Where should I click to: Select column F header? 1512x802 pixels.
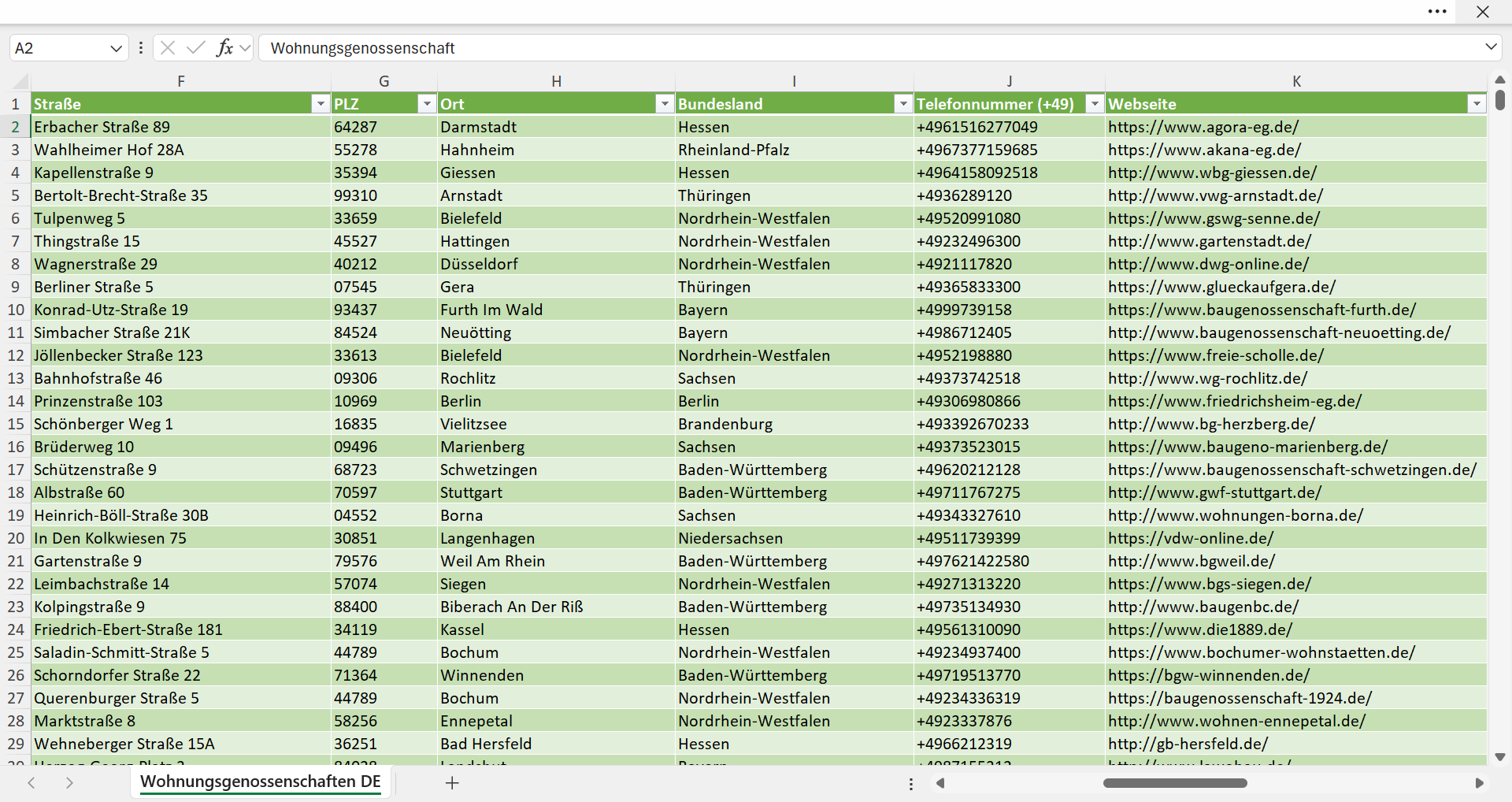[181, 81]
